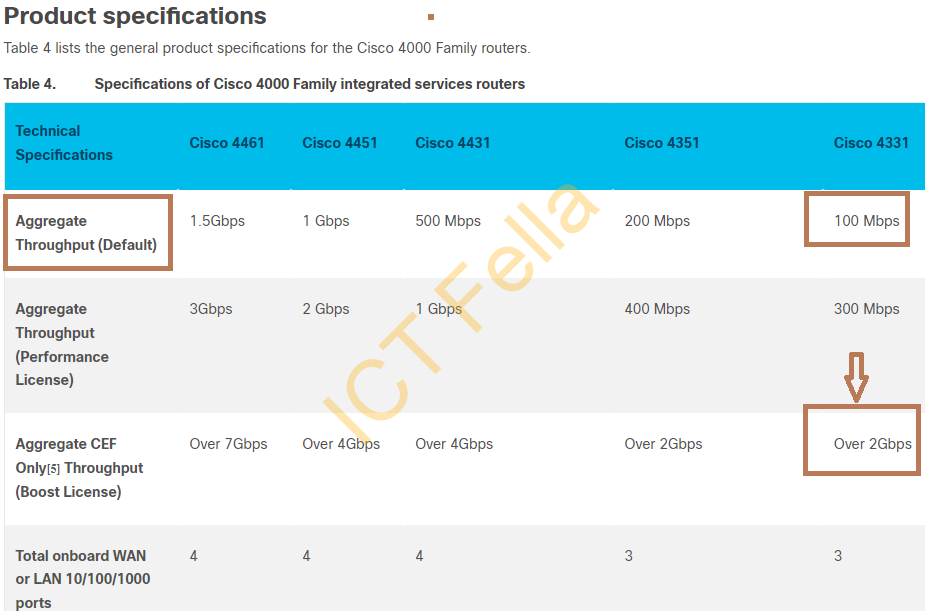927x611 pixels.
Task: Click the Over 2Gbps cell for Cisco 4331
Action: click(873, 444)
